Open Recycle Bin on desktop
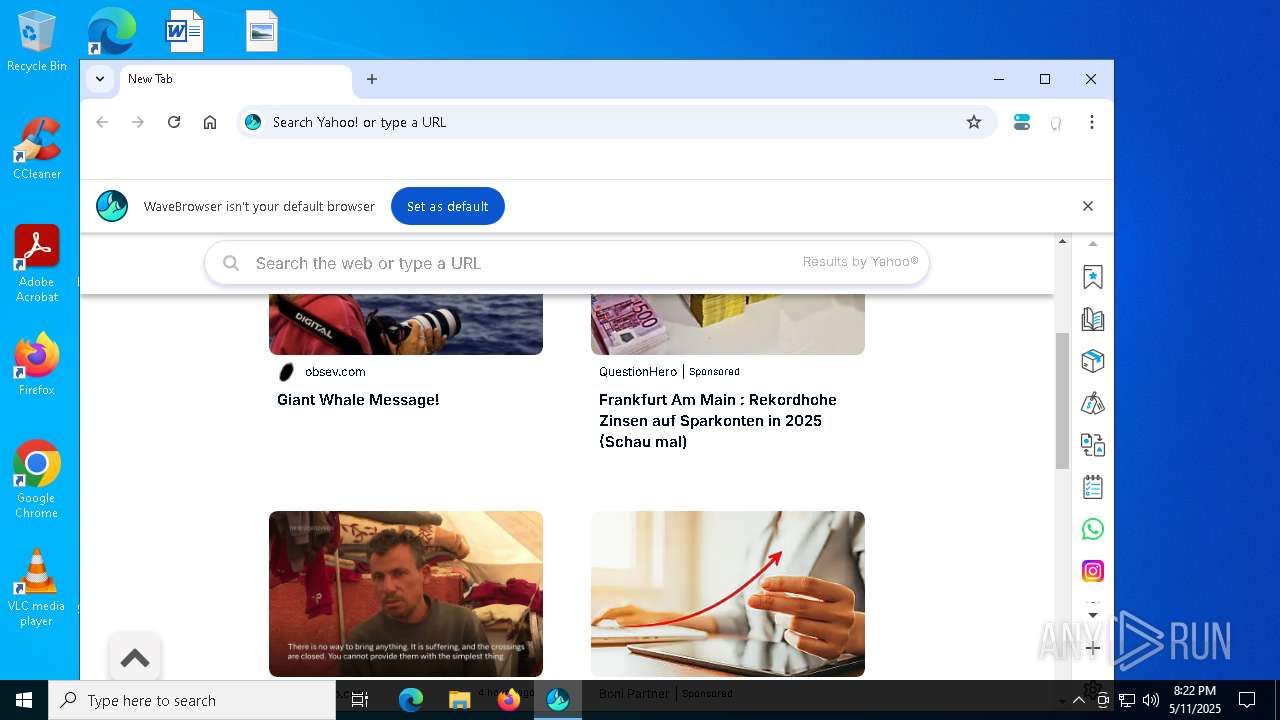The width and height of the screenshot is (1280, 720). 37,41
